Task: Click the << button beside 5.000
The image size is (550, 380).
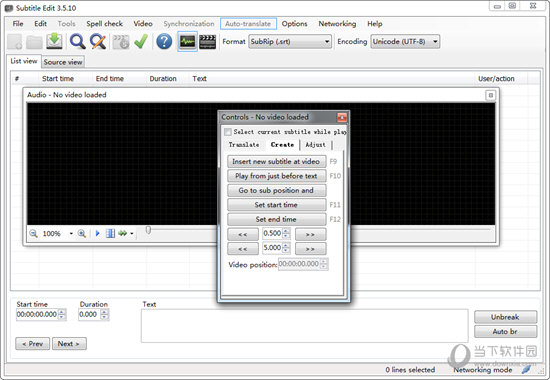Action: (x=243, y=248)
